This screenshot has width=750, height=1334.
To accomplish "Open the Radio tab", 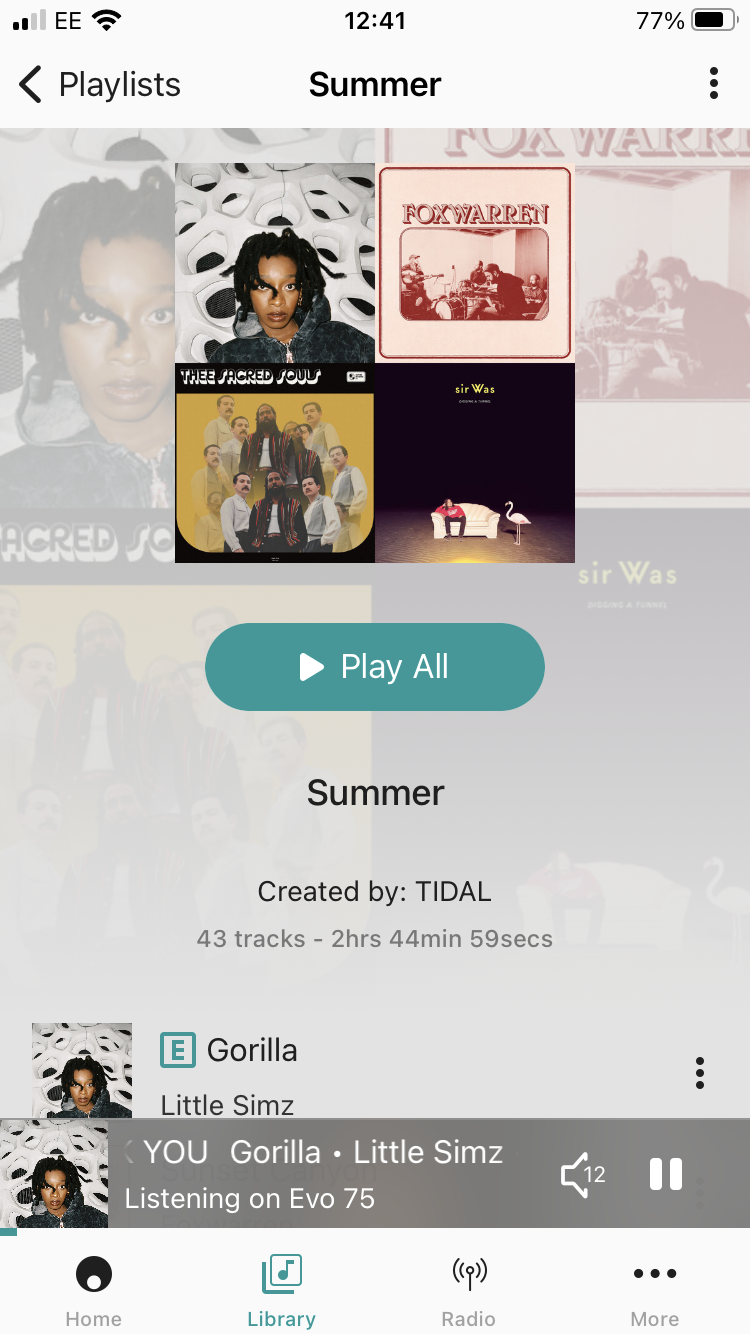I will (x=468, y=1292).
